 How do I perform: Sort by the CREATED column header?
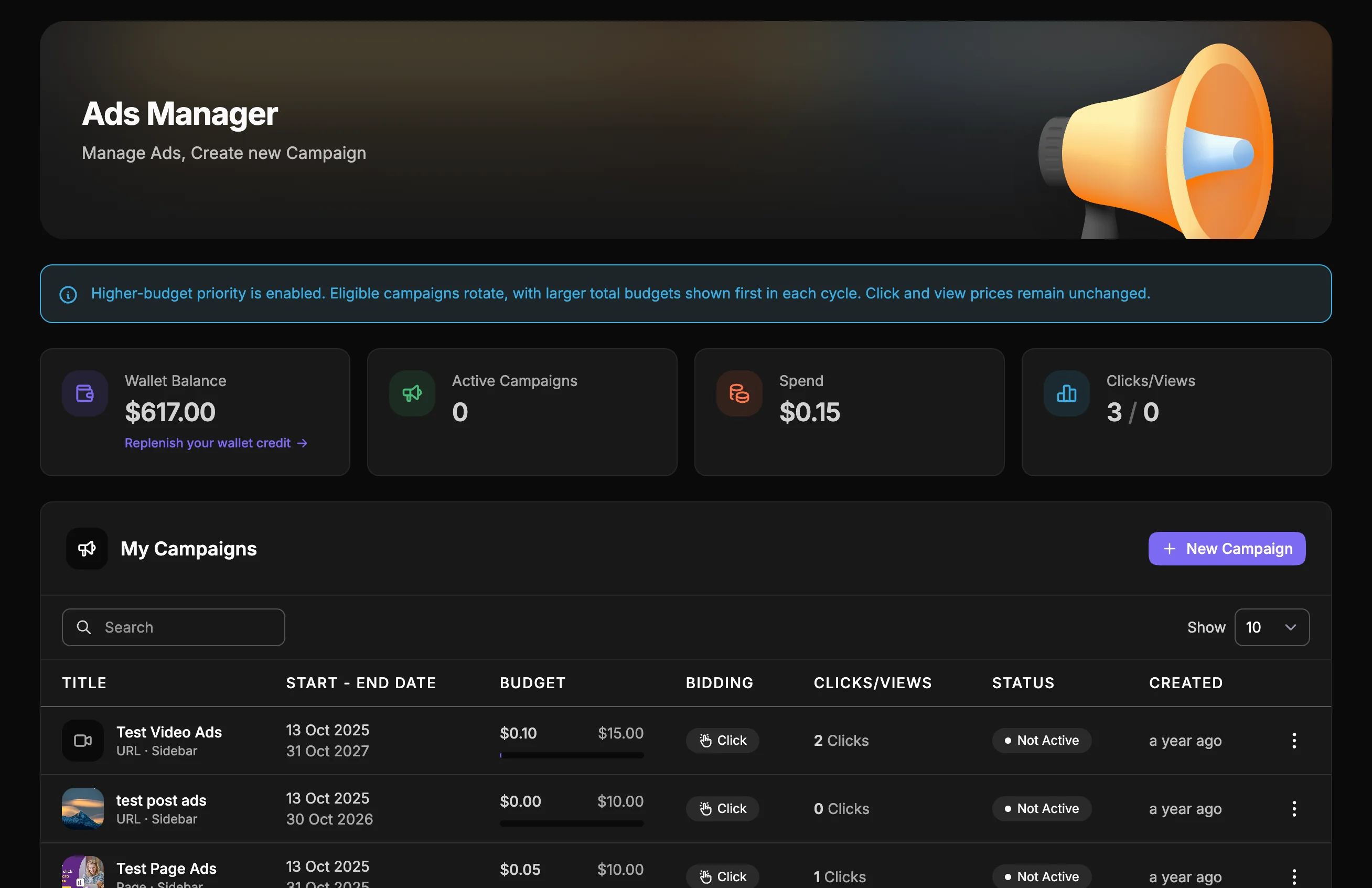point(1186,683)
